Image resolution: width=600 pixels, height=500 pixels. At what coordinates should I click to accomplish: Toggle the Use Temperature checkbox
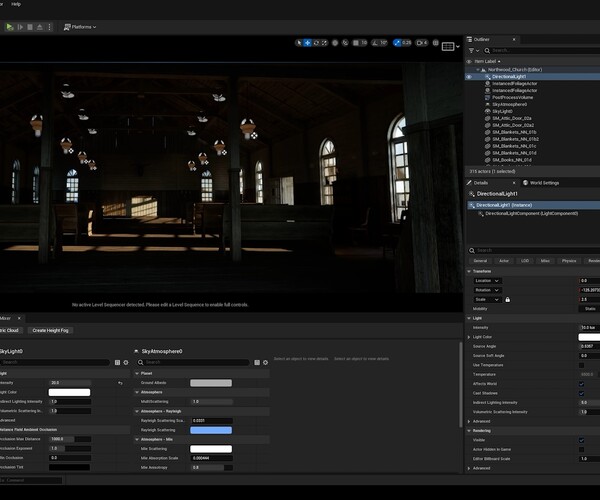[x=582, y=365]
